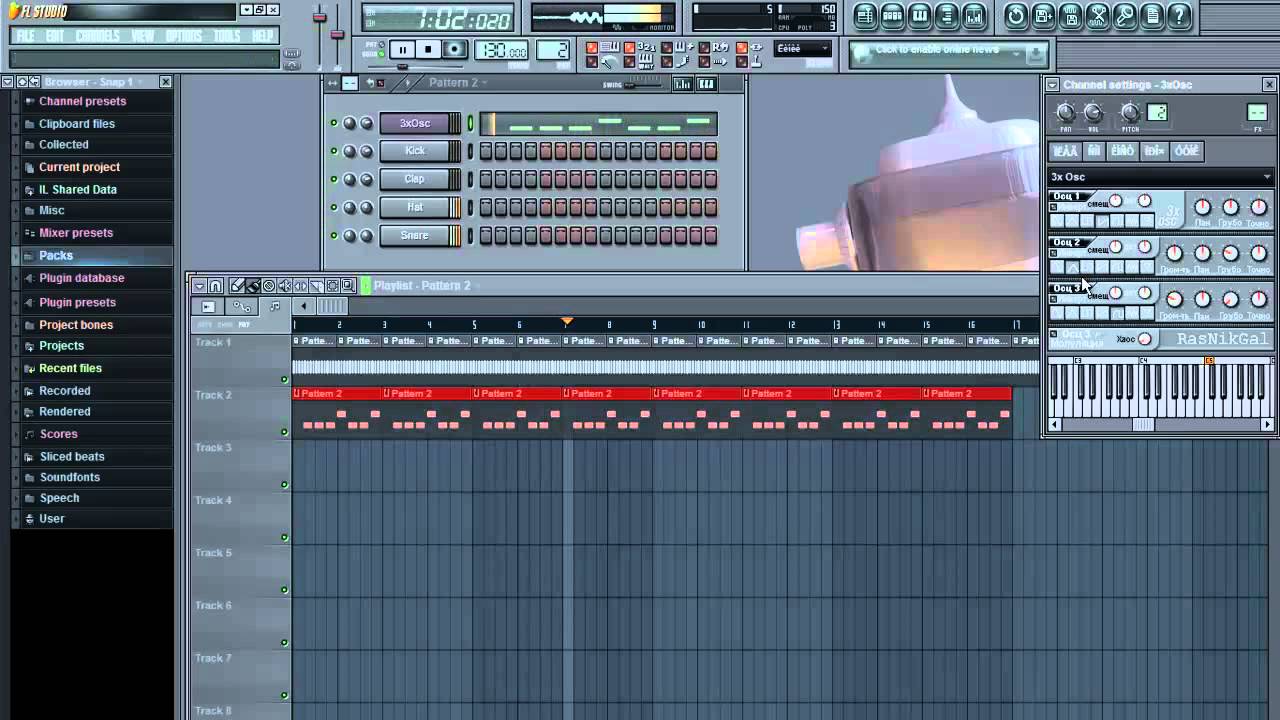This screenshot has height=720, width=1280.
Task: Open the EDIT menu
Action: click(55, 36)
